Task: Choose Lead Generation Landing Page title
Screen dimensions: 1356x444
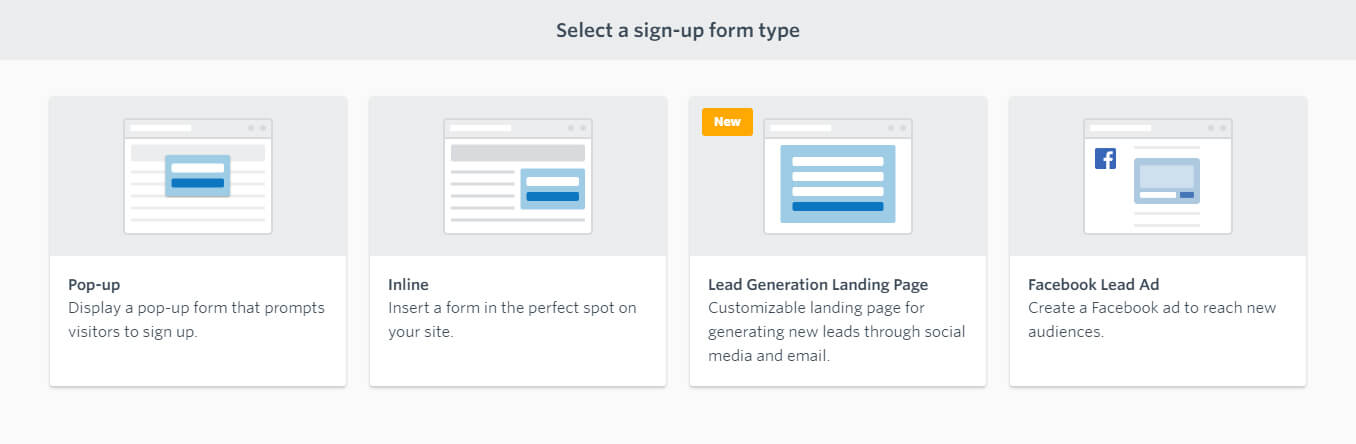Action: click(x=818, y=285)
